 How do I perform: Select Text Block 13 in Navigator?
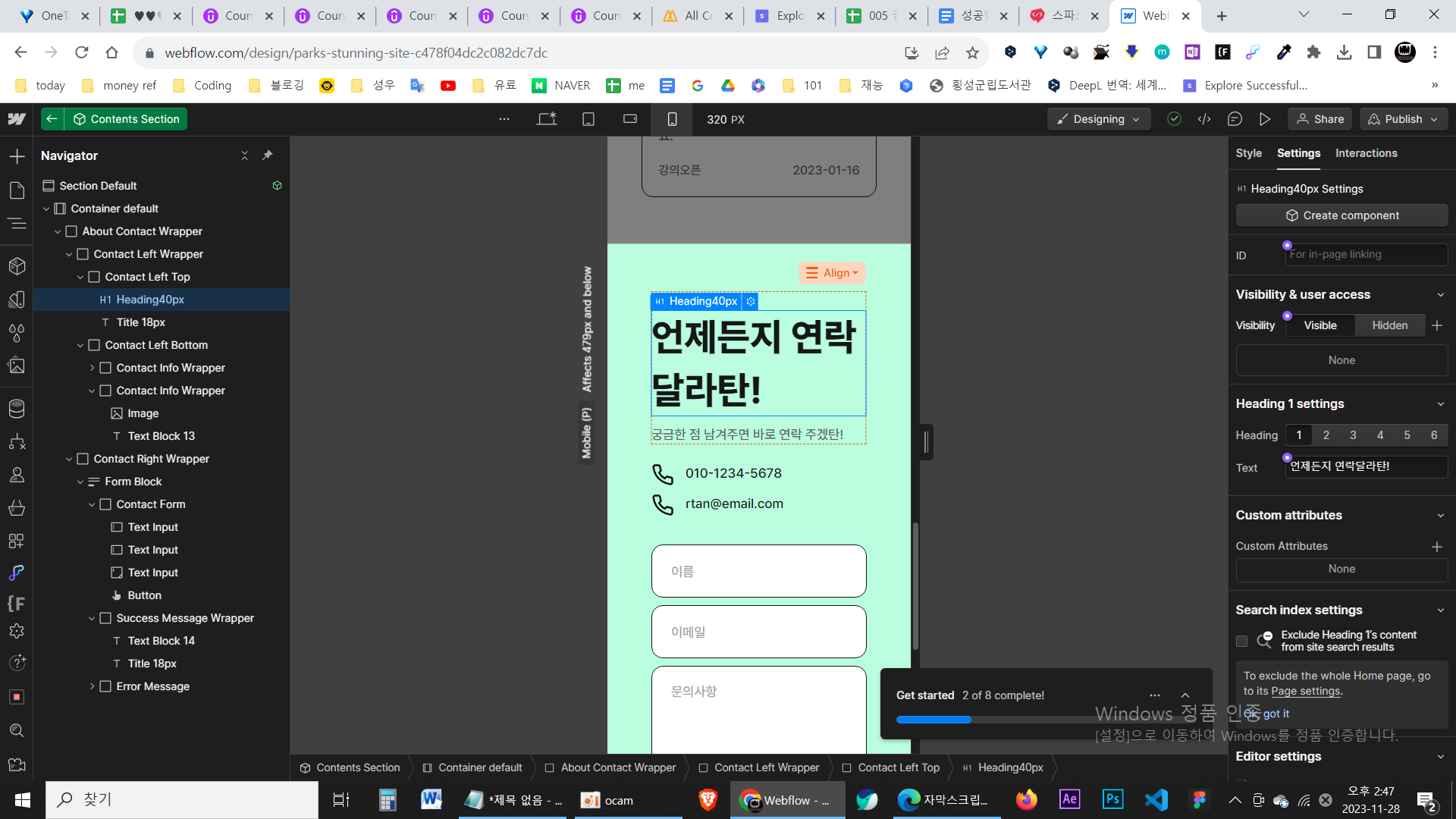(161, 436)
